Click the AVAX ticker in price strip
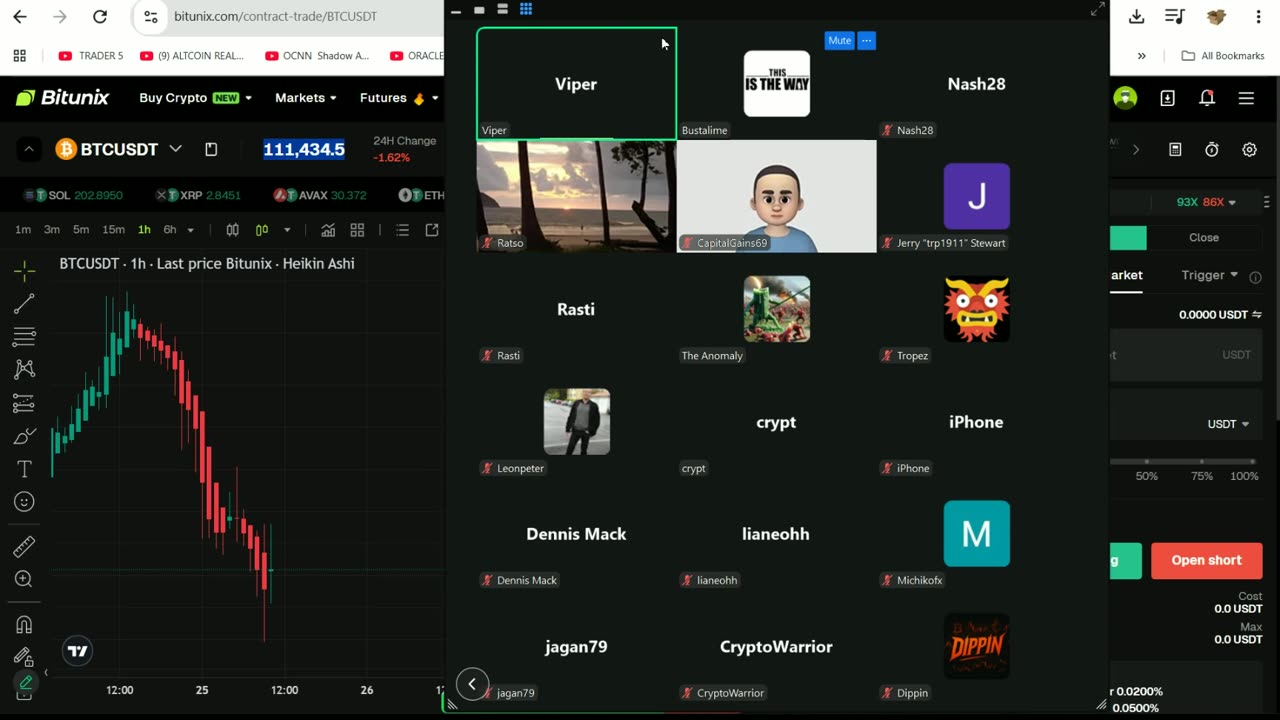Image resolution: width=1280 pixels, height=720 pixels. [x=320, y=195]
